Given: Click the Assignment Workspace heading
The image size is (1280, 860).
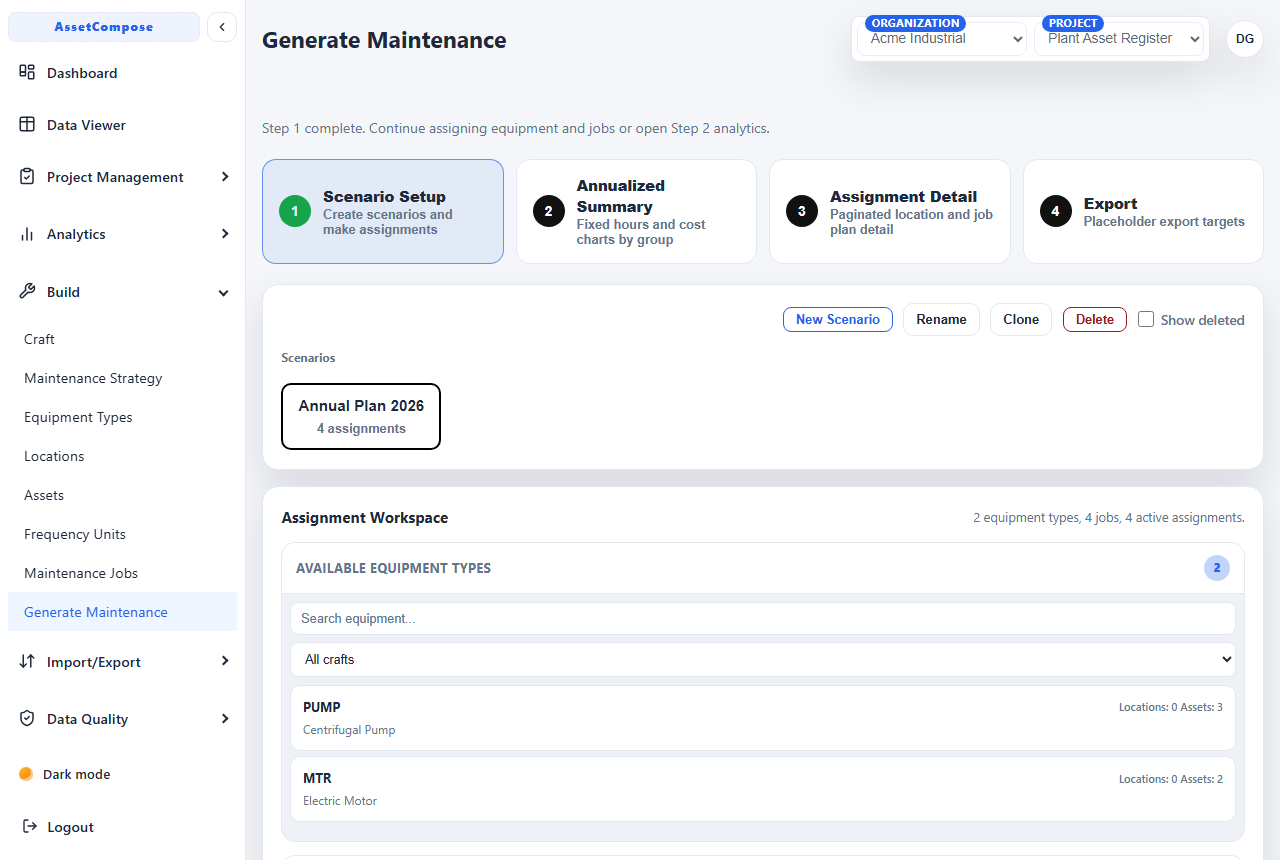Looking at the screenshot, I should point(365,518).
